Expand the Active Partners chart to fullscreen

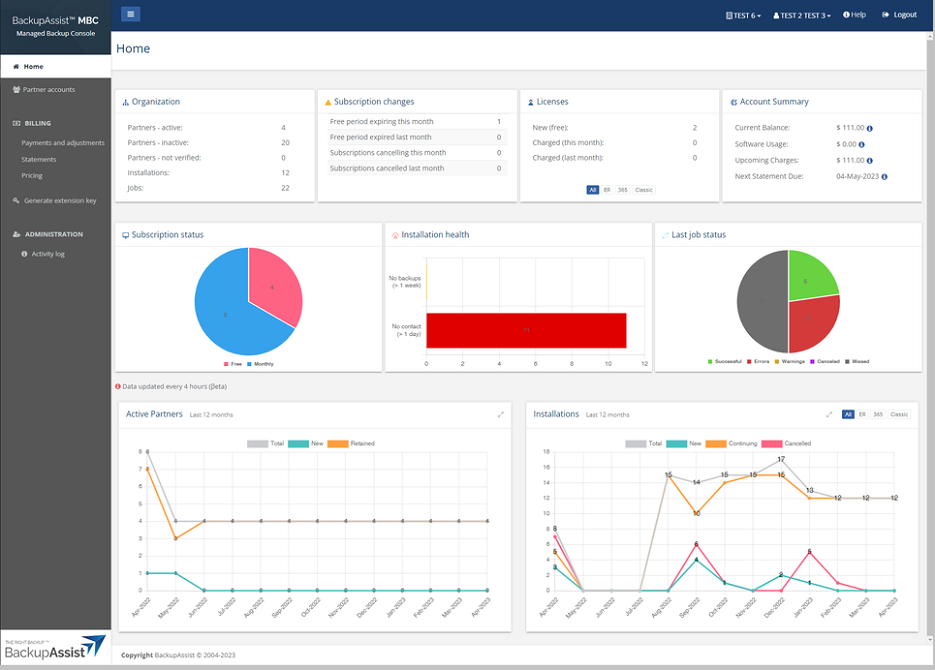(500, 414)
